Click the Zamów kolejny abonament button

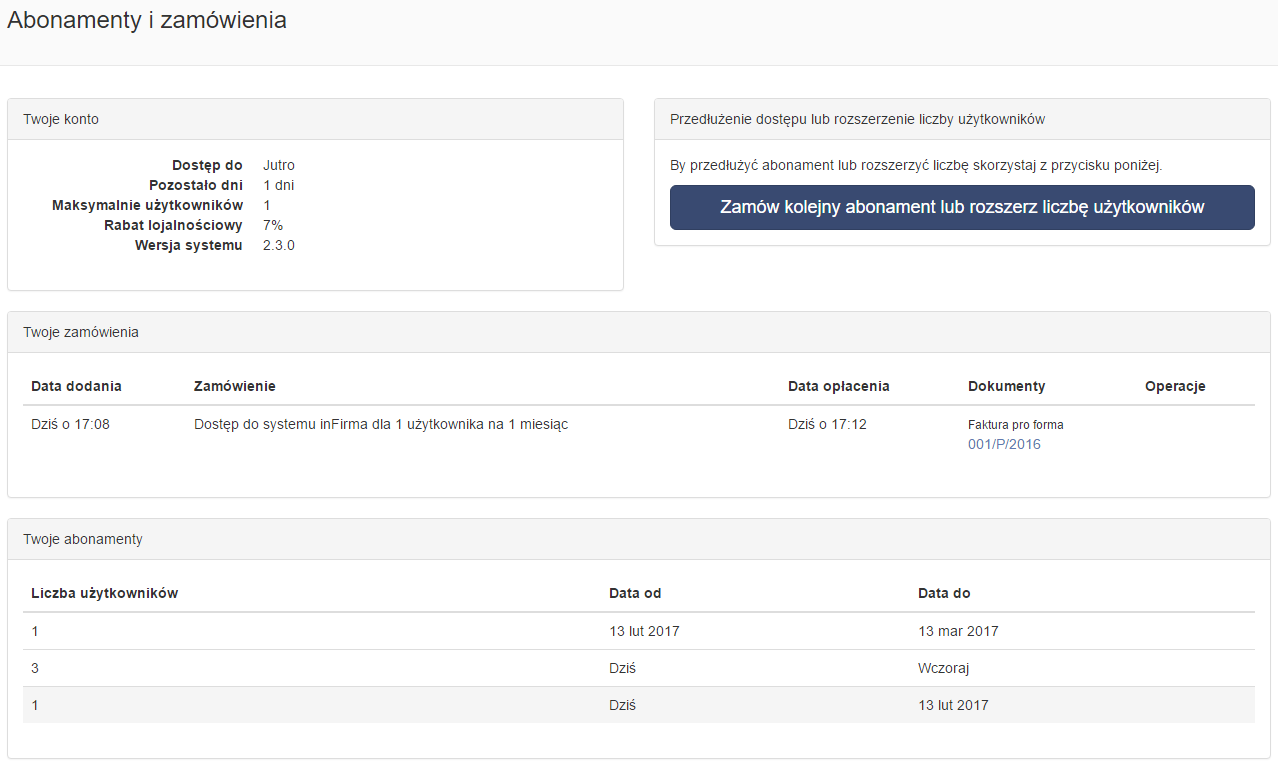click(962, 207)
